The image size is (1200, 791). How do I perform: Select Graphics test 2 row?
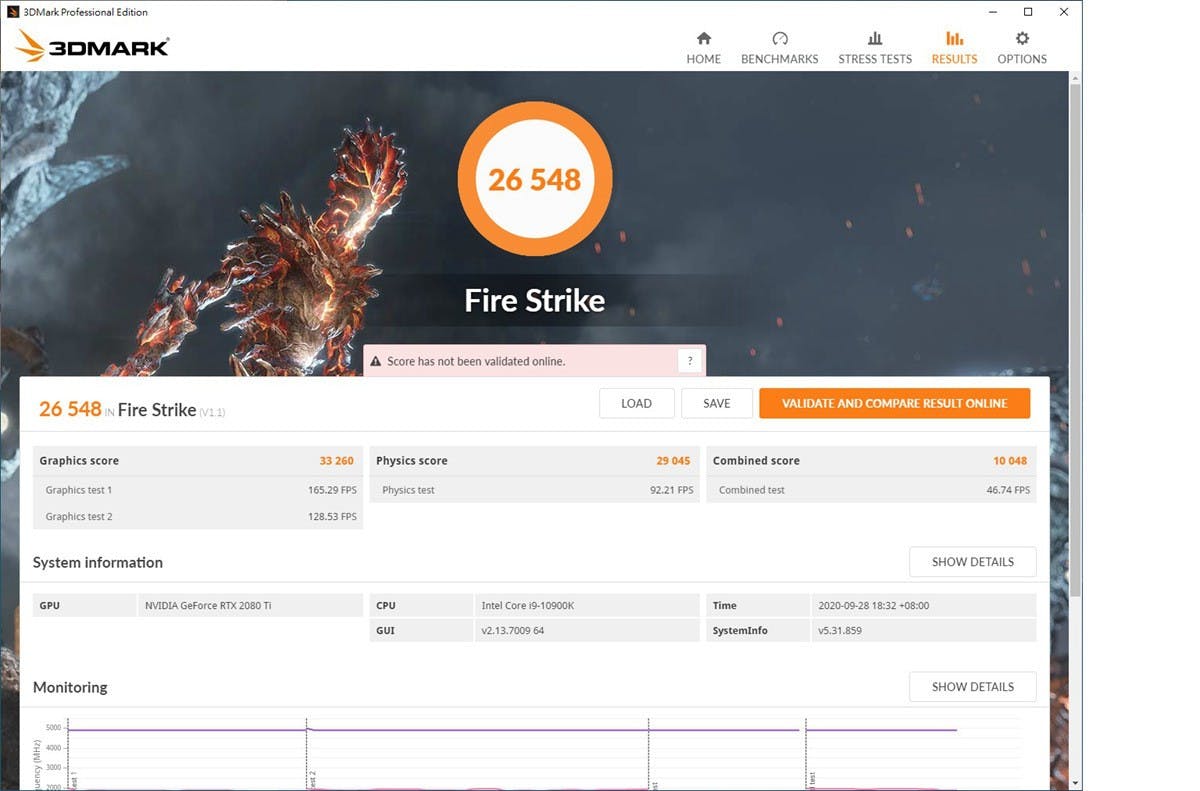click(198, 516)
